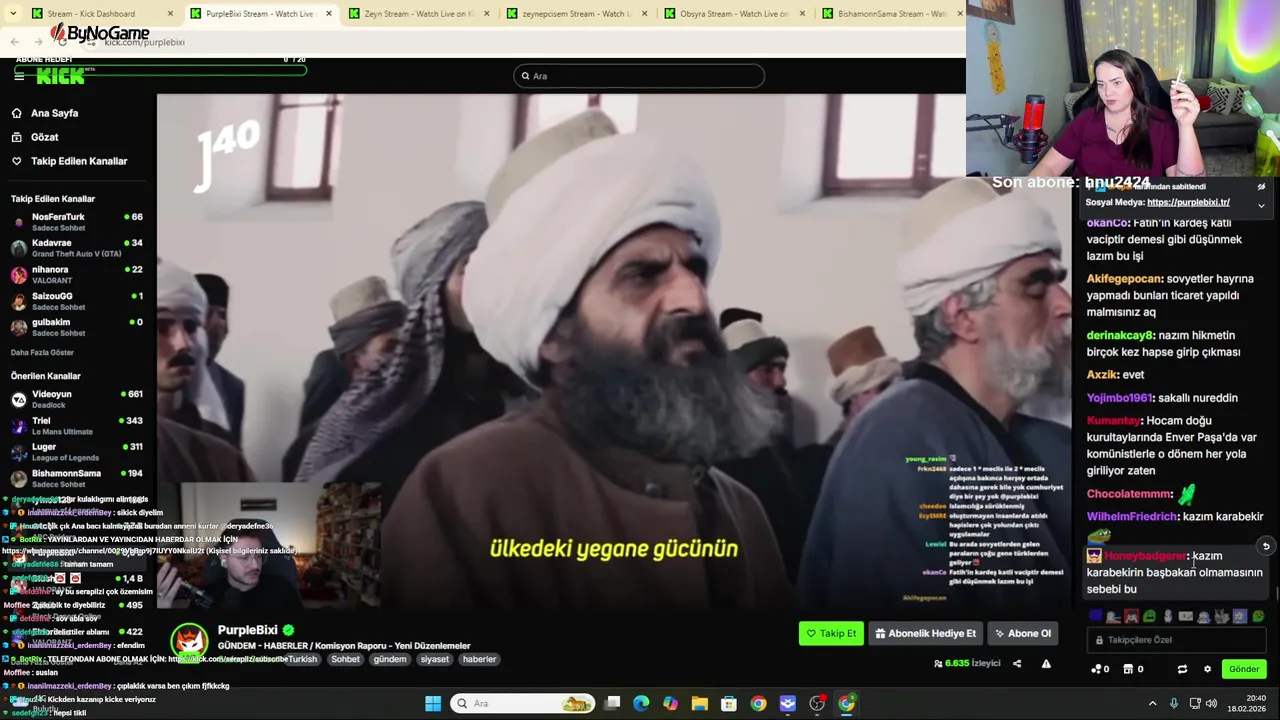Viewport: 1280px width, 720px height.
Task: Click Gönder send chat button
Action: [x=1244, y=669]
